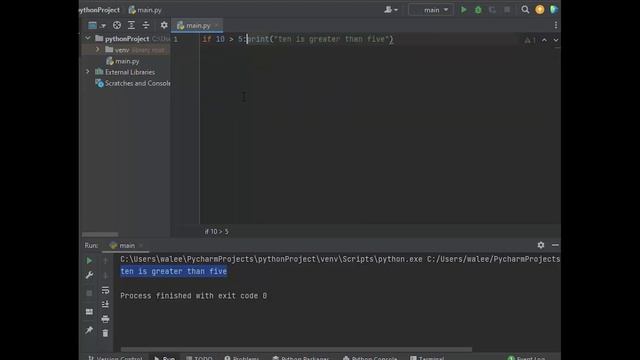Expand the venv folder

98,49
